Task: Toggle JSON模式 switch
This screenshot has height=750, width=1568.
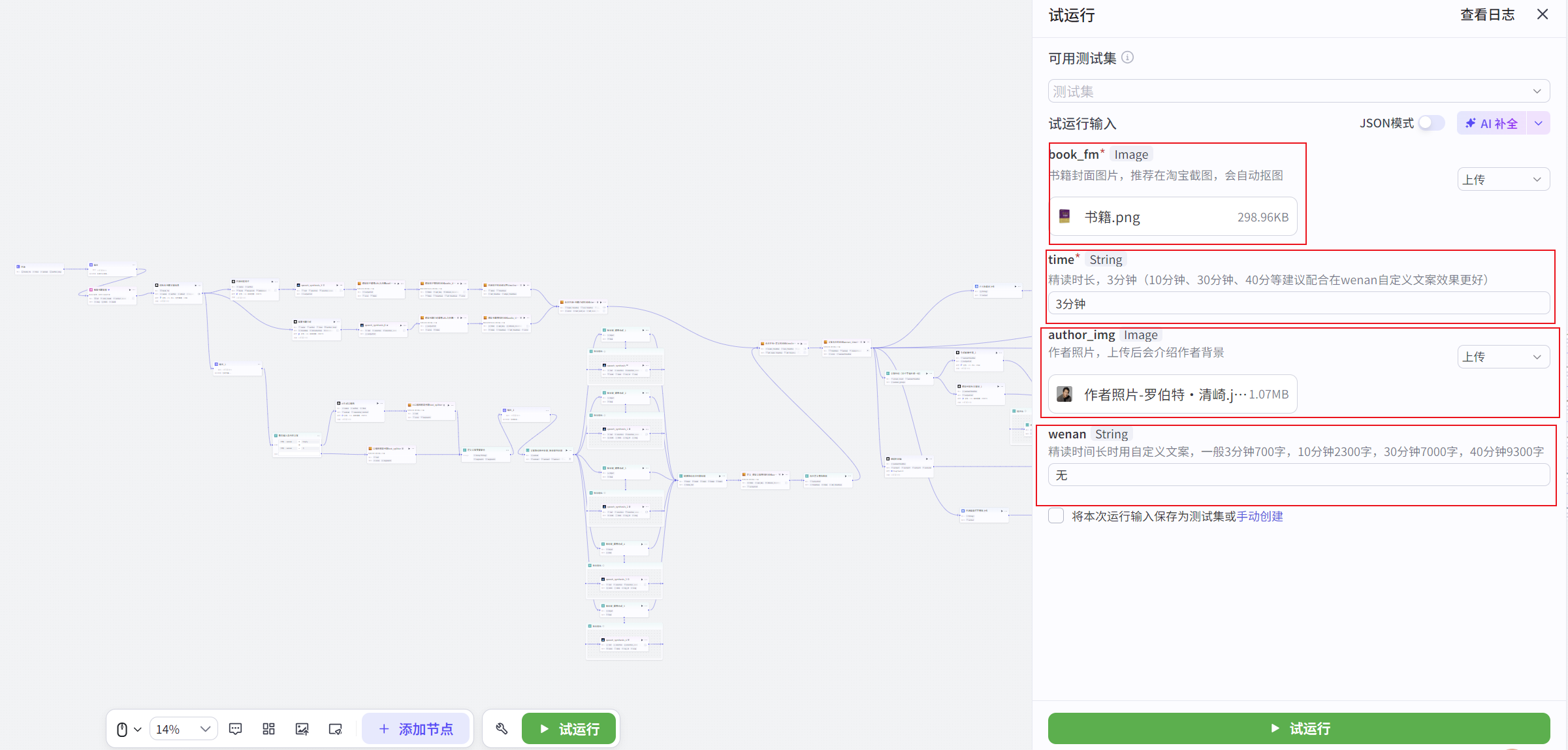Action: click(x=1430, y=123)
